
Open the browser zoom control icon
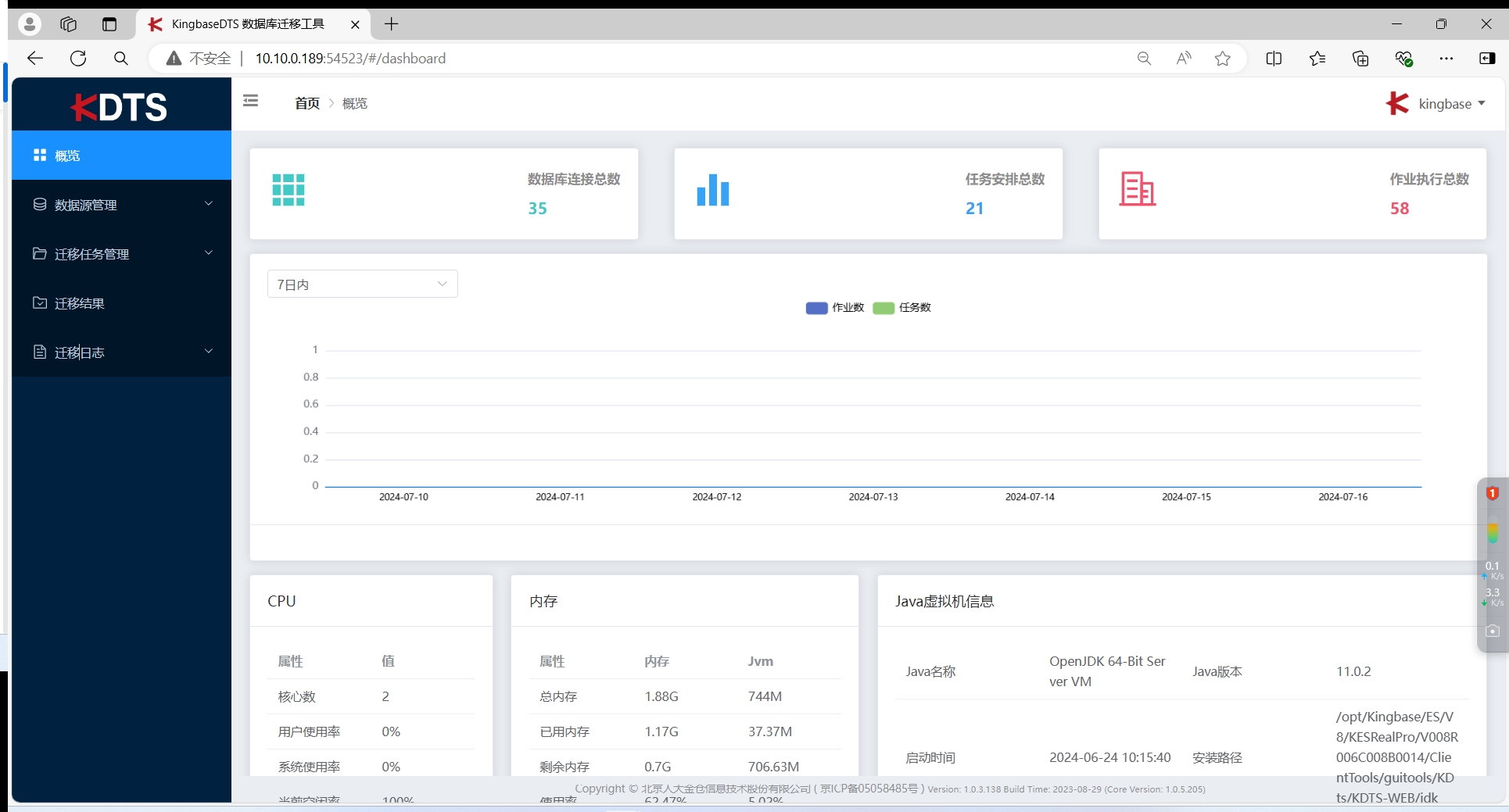[1144, 59]
